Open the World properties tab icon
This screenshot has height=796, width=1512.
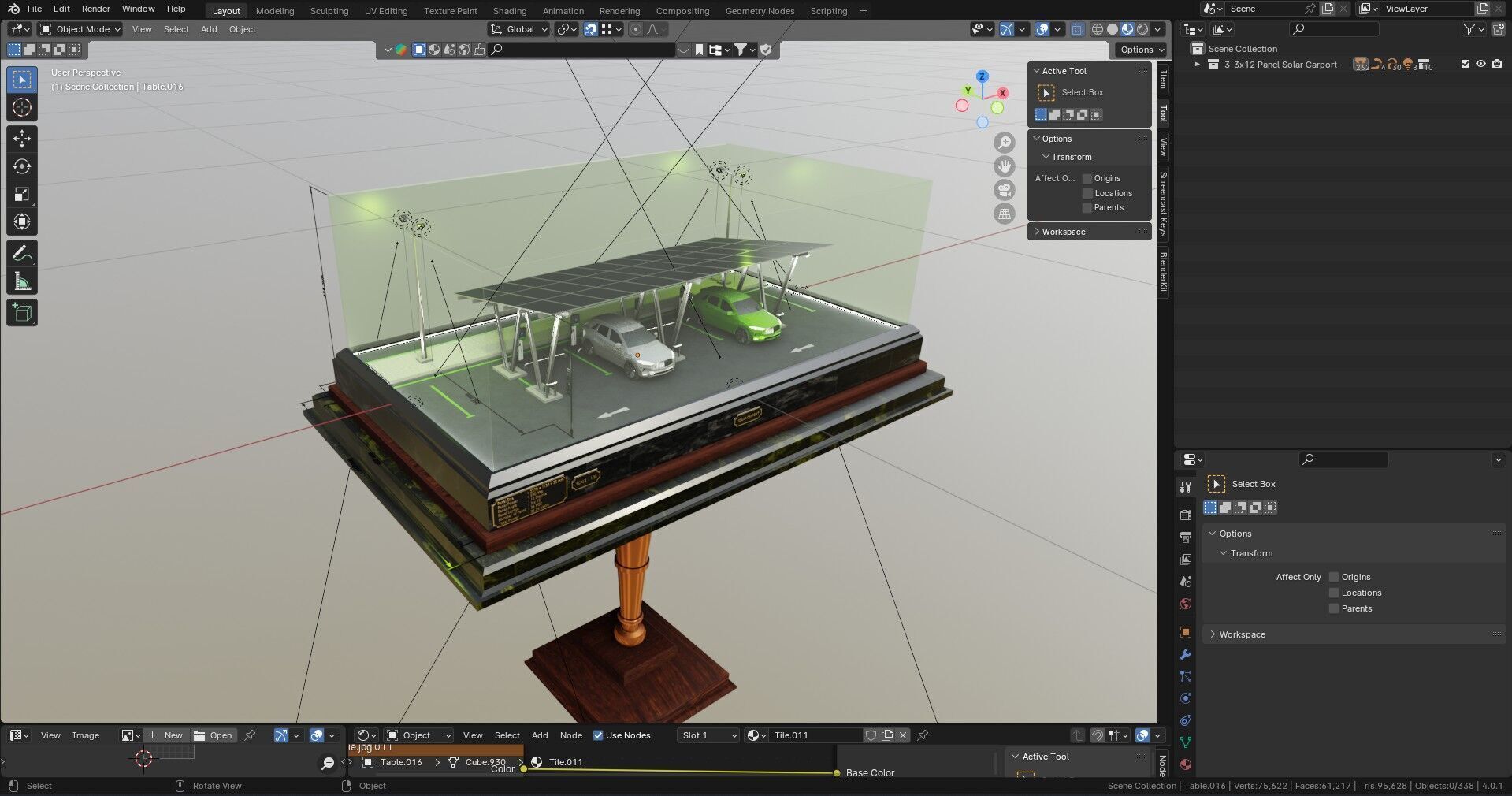[x=1186, y=604]
